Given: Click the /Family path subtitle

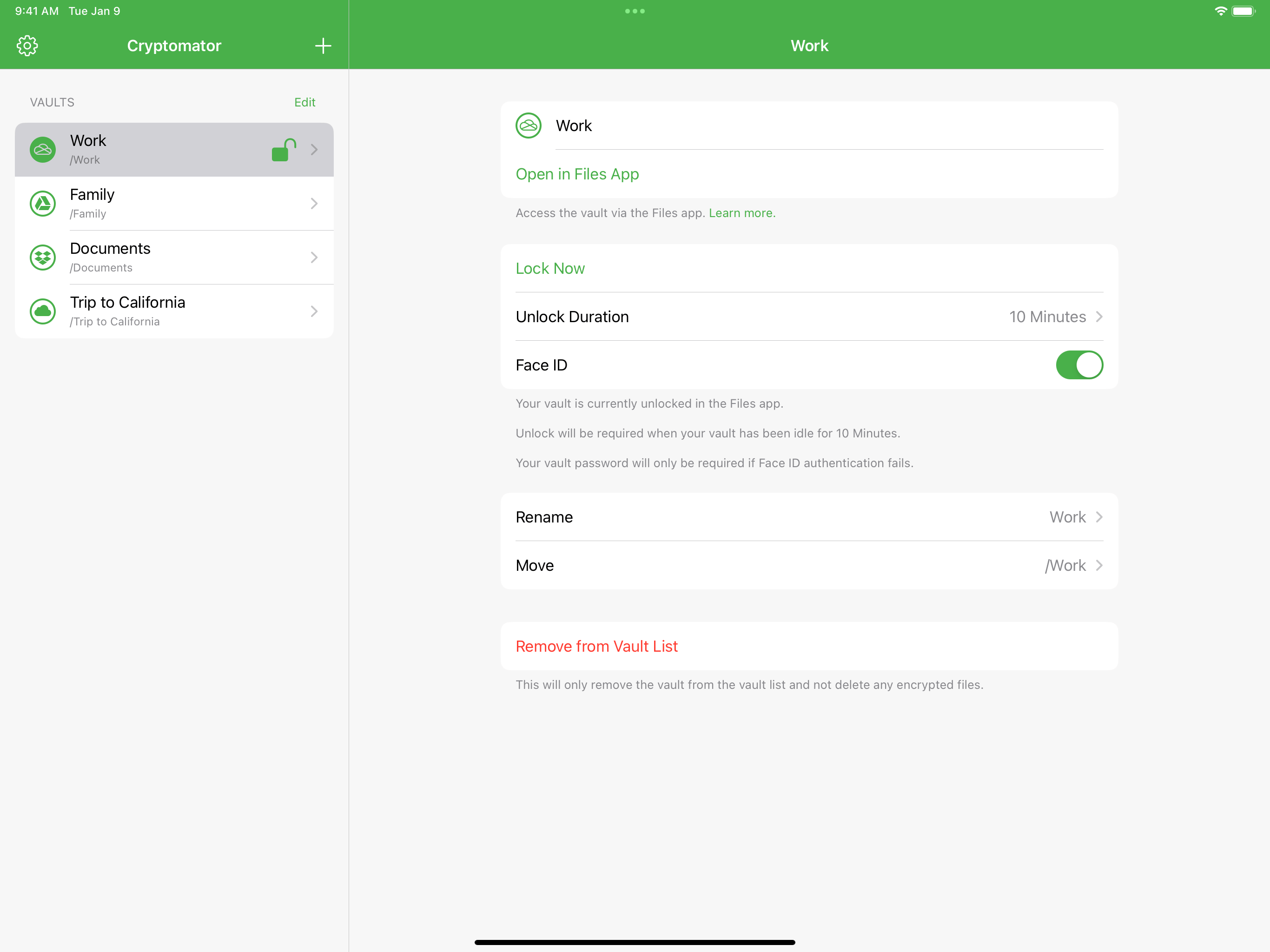Looking at the screenshot, I should click(88, 214).
